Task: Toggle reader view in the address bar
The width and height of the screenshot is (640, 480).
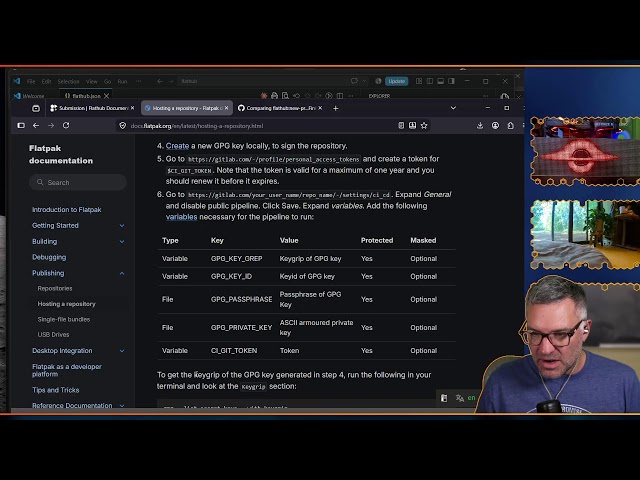Action: pyautogui.click(x=401, y=125)
